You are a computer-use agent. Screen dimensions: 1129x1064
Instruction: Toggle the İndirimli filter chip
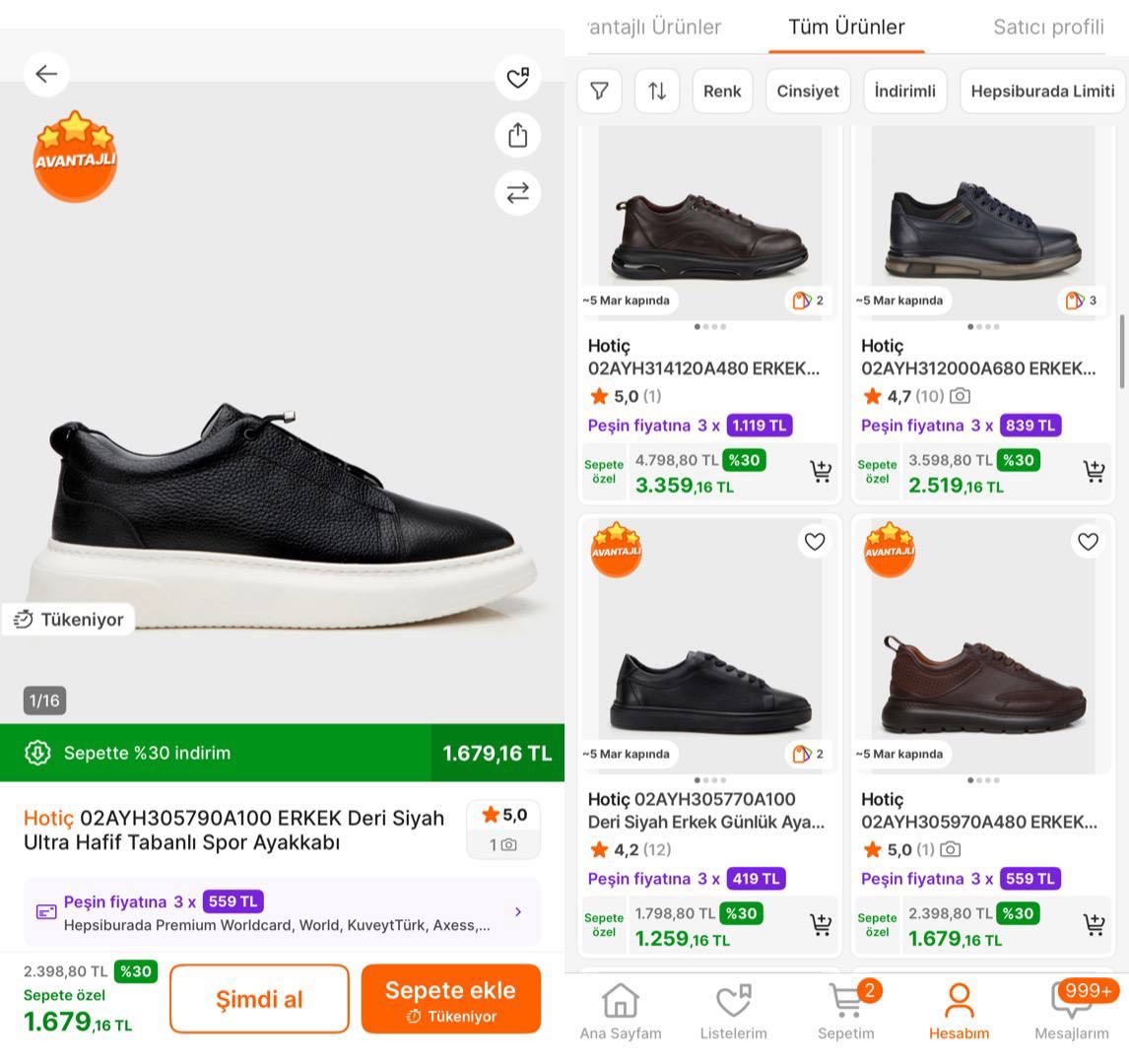(904, 91)
